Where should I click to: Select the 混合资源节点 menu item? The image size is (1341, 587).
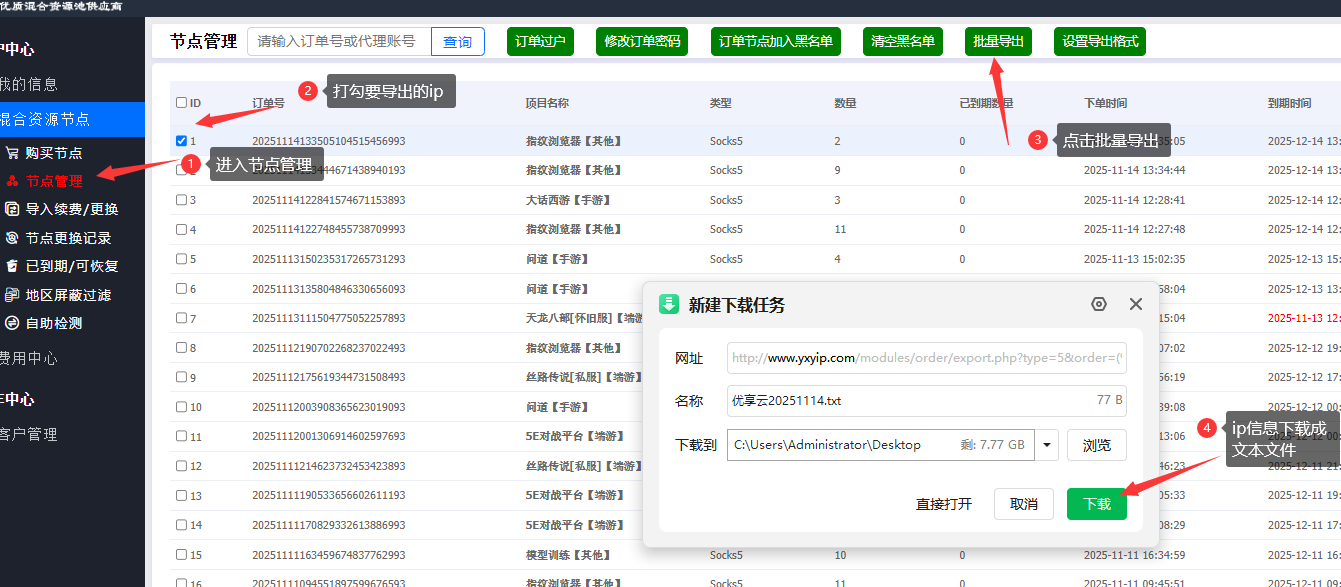pyautogui.click(x=45, y=119)
